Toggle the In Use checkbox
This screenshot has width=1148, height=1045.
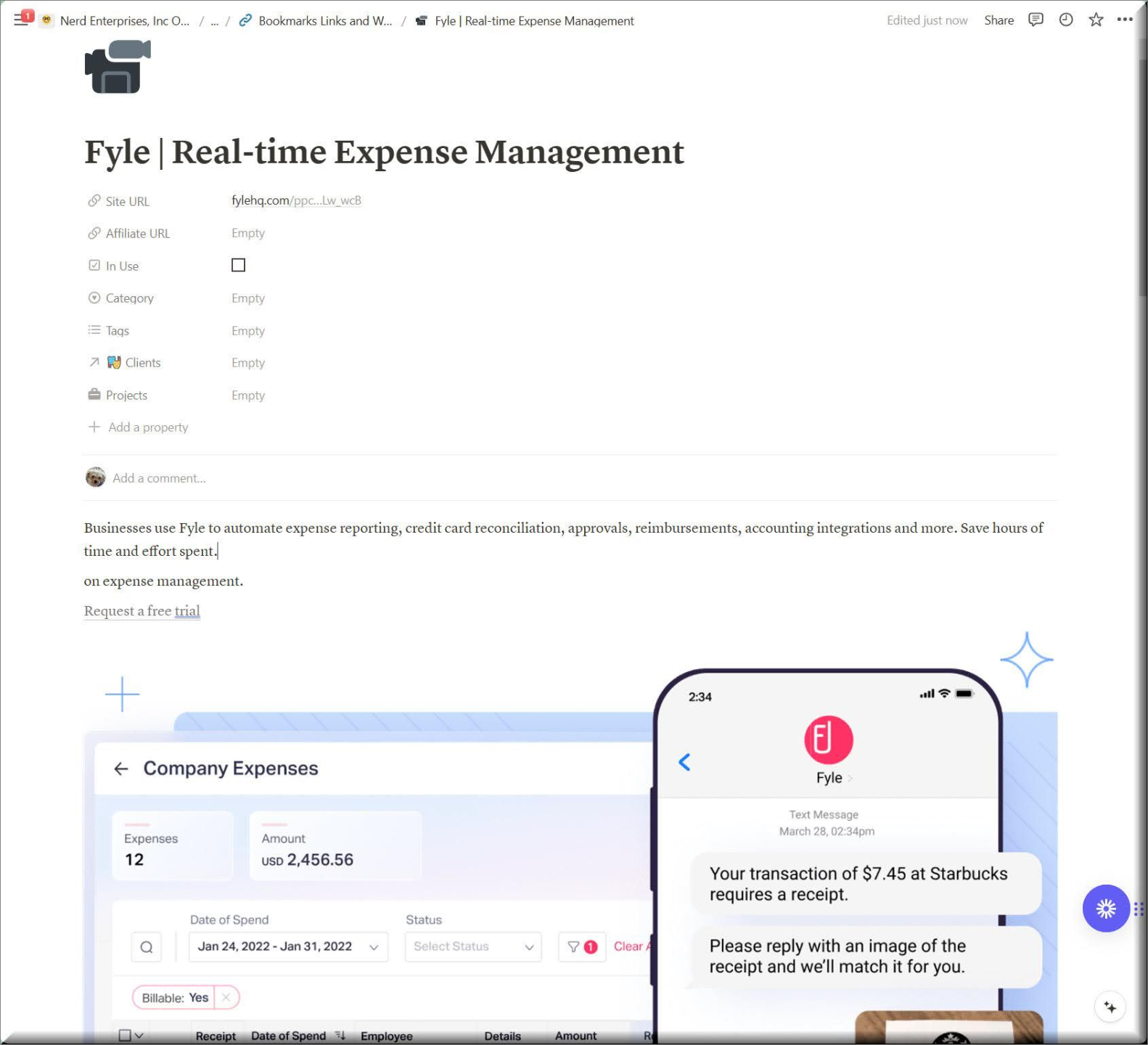pos(238,265)
